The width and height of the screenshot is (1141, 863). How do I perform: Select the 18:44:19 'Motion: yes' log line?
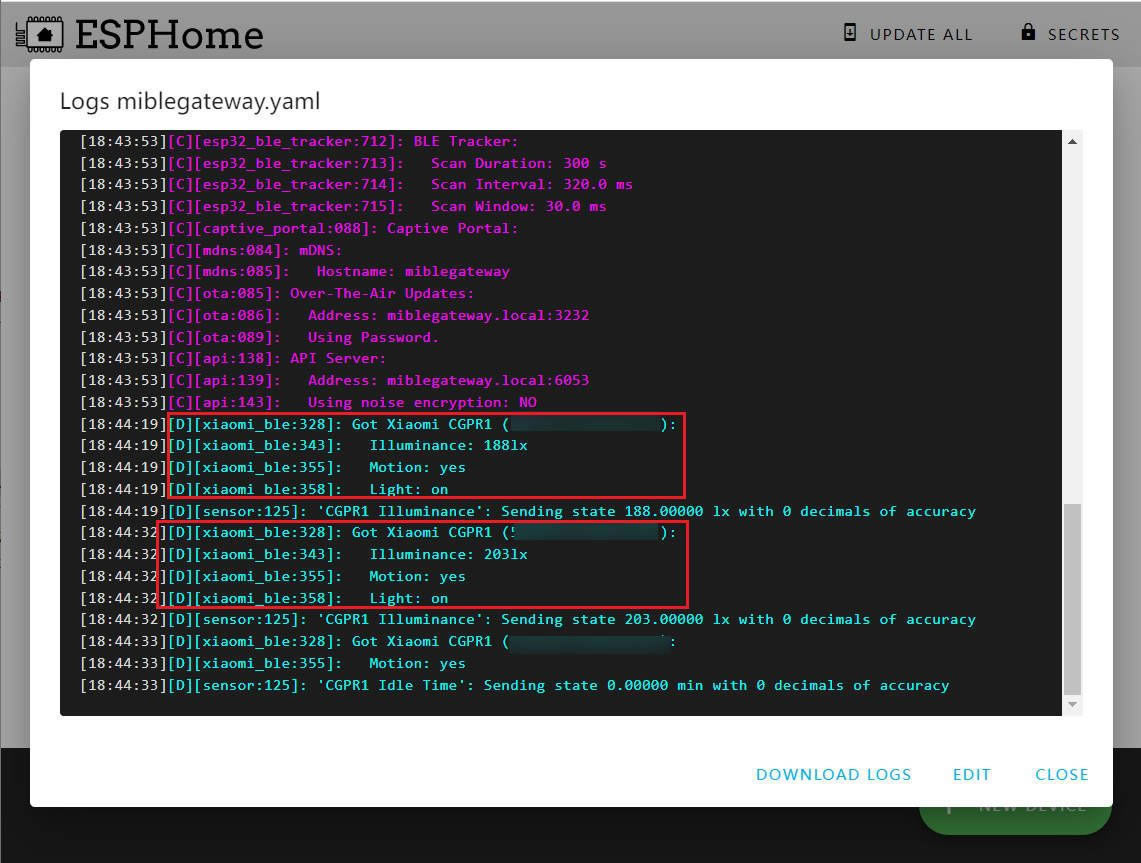(273, 467)
